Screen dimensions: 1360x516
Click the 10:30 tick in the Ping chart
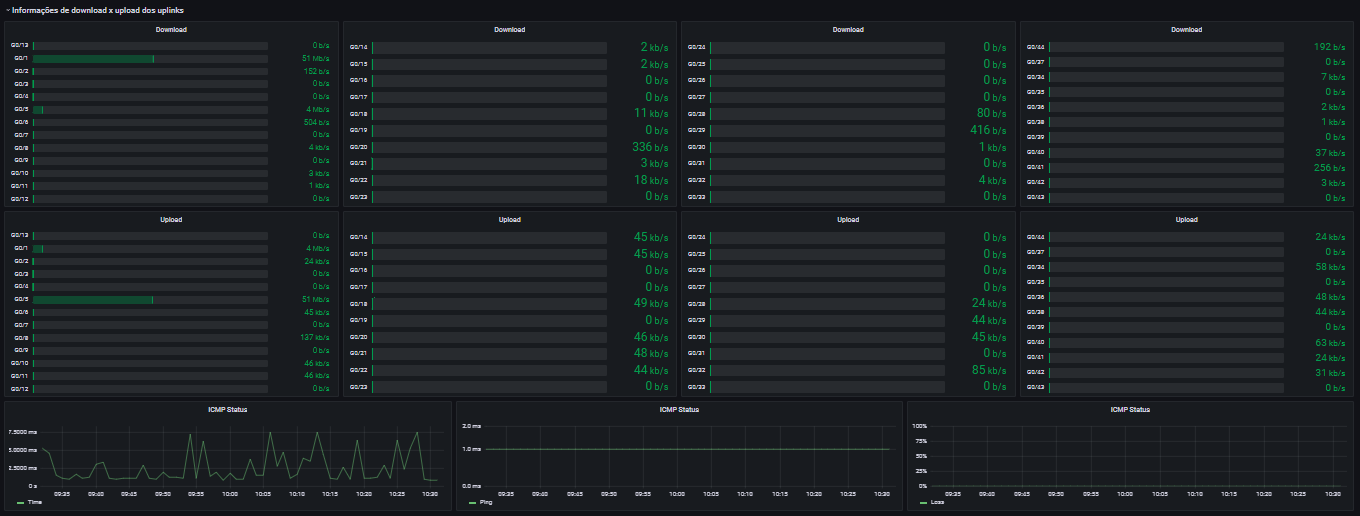[x=882, y=493]
